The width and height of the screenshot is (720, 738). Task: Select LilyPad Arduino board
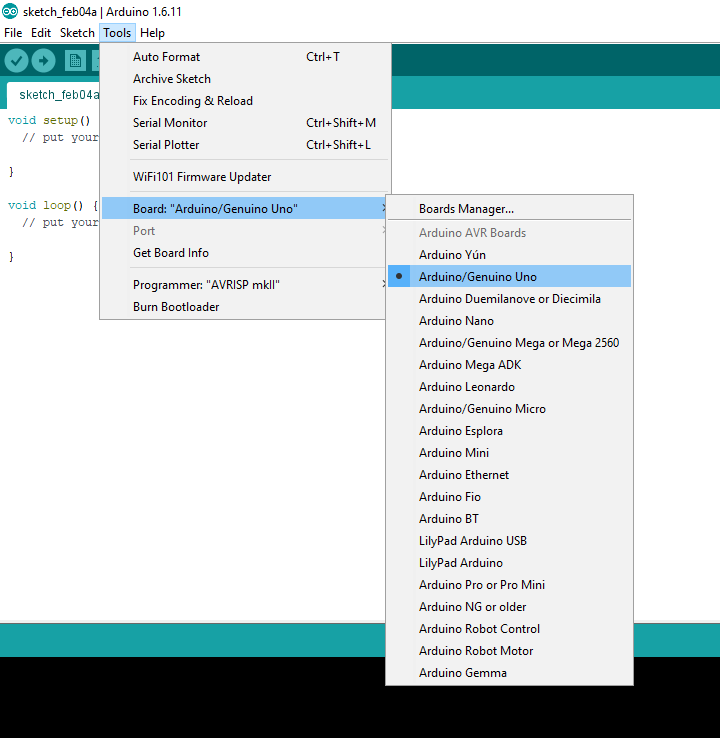coord(509,563)
